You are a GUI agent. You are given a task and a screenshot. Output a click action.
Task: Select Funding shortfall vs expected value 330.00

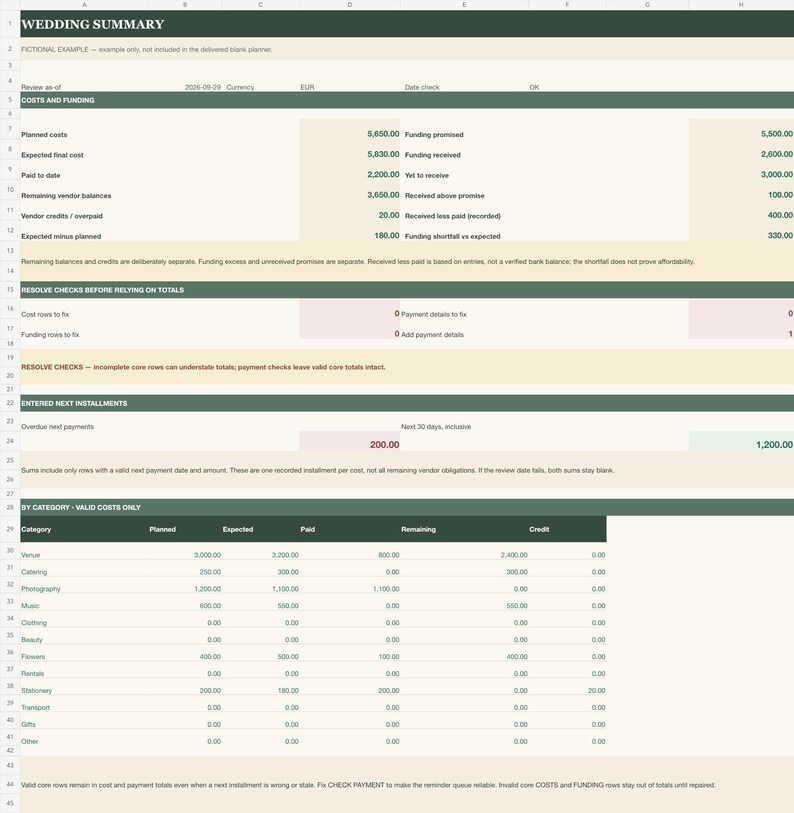[x=780, y=235]
